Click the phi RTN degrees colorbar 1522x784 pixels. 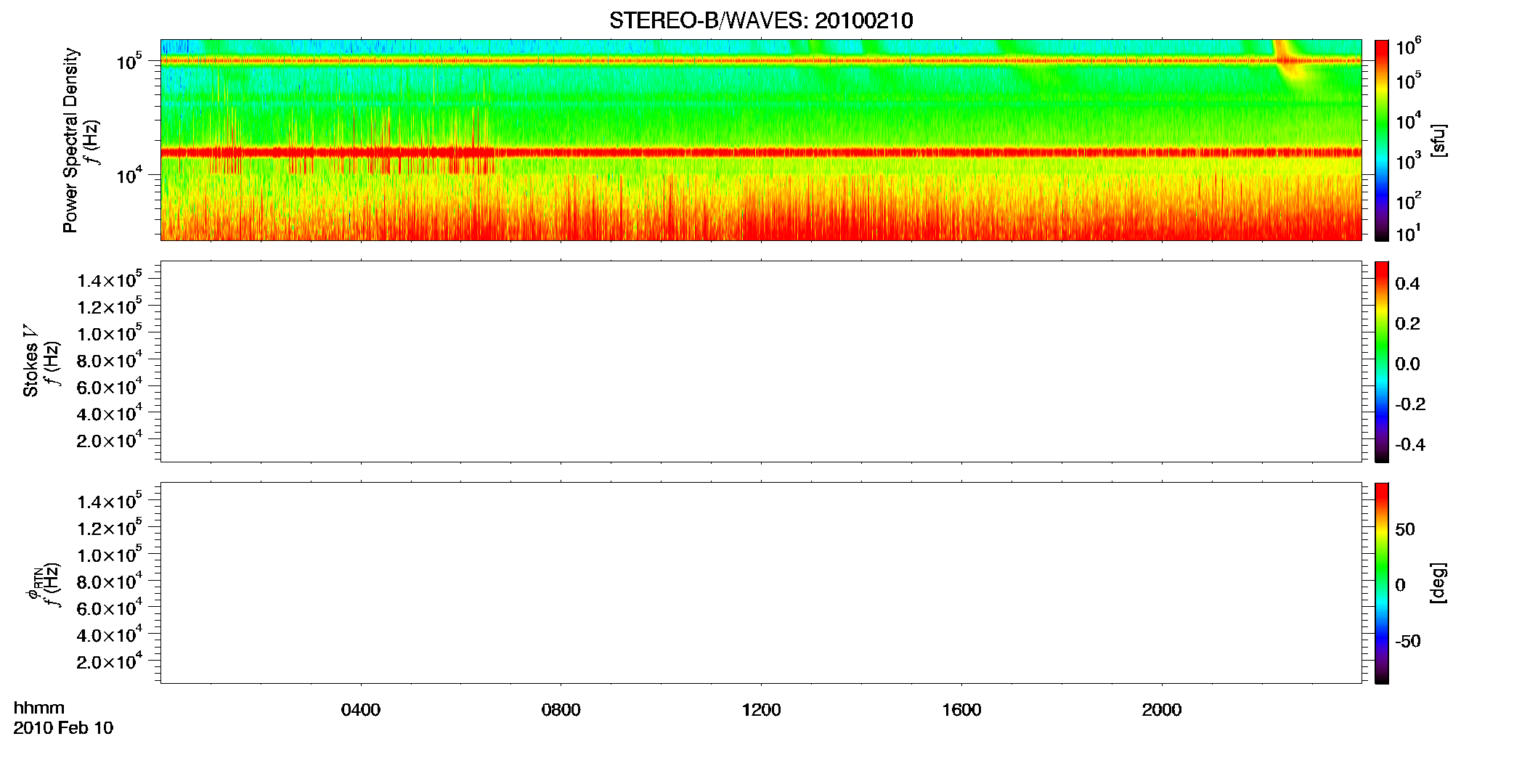tap(1381, 583)
